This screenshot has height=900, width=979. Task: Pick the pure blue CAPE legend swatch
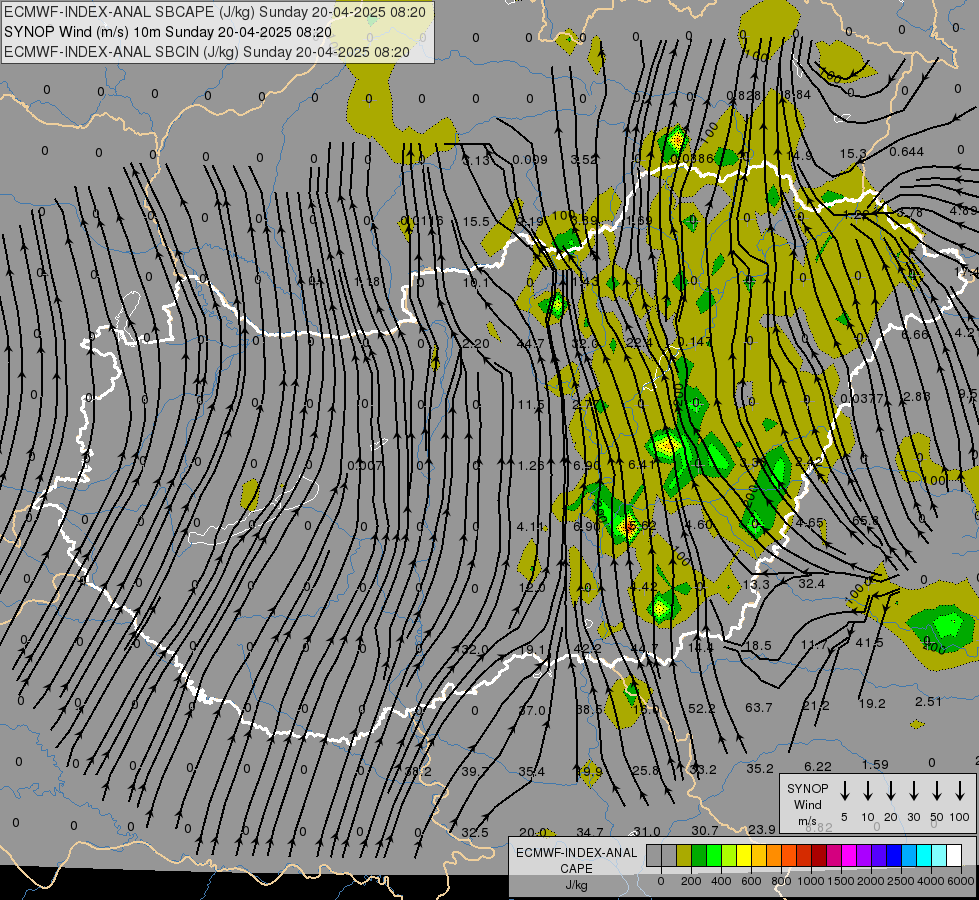click(x=893, y=855)
